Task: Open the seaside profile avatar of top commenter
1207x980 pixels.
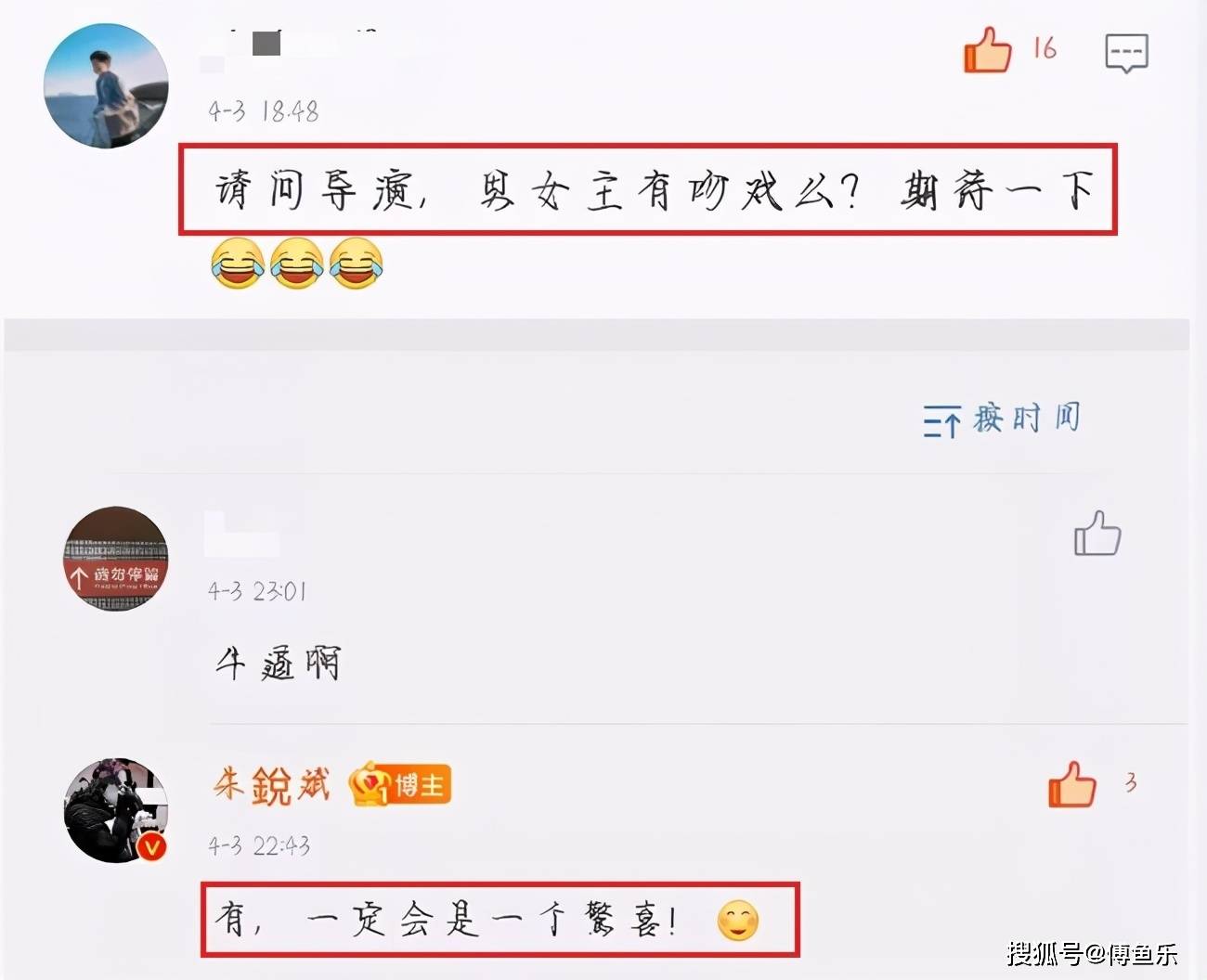Action: tap(107, 86)
